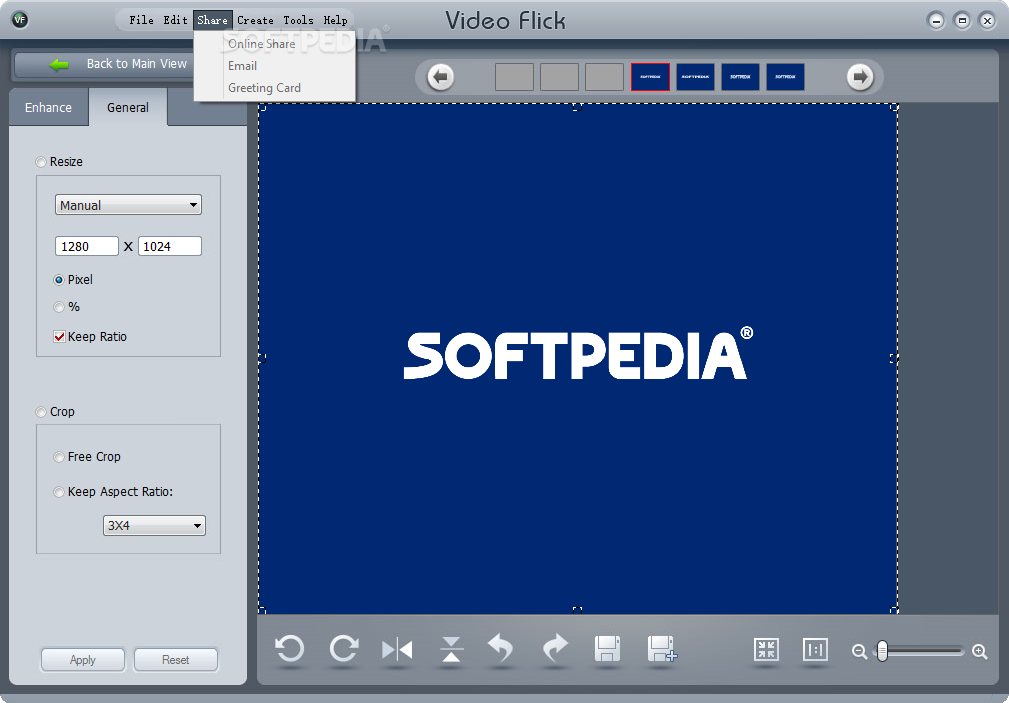
Task: Fit image to window
Action: tap(766, 650)
